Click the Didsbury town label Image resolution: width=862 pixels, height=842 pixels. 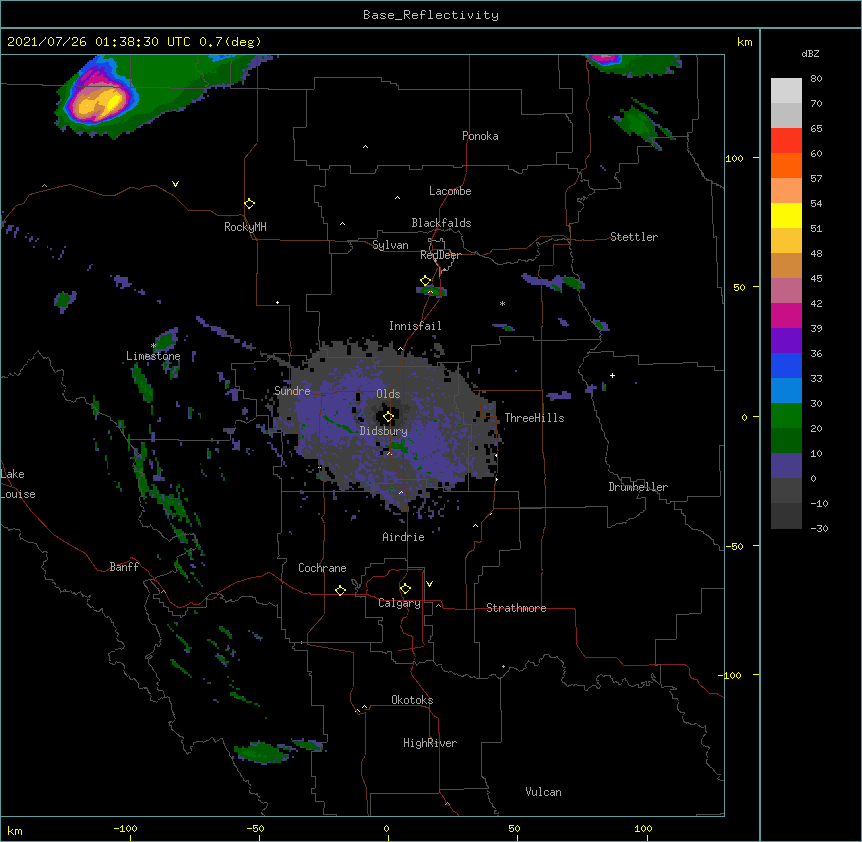click(x=384, y=431)
